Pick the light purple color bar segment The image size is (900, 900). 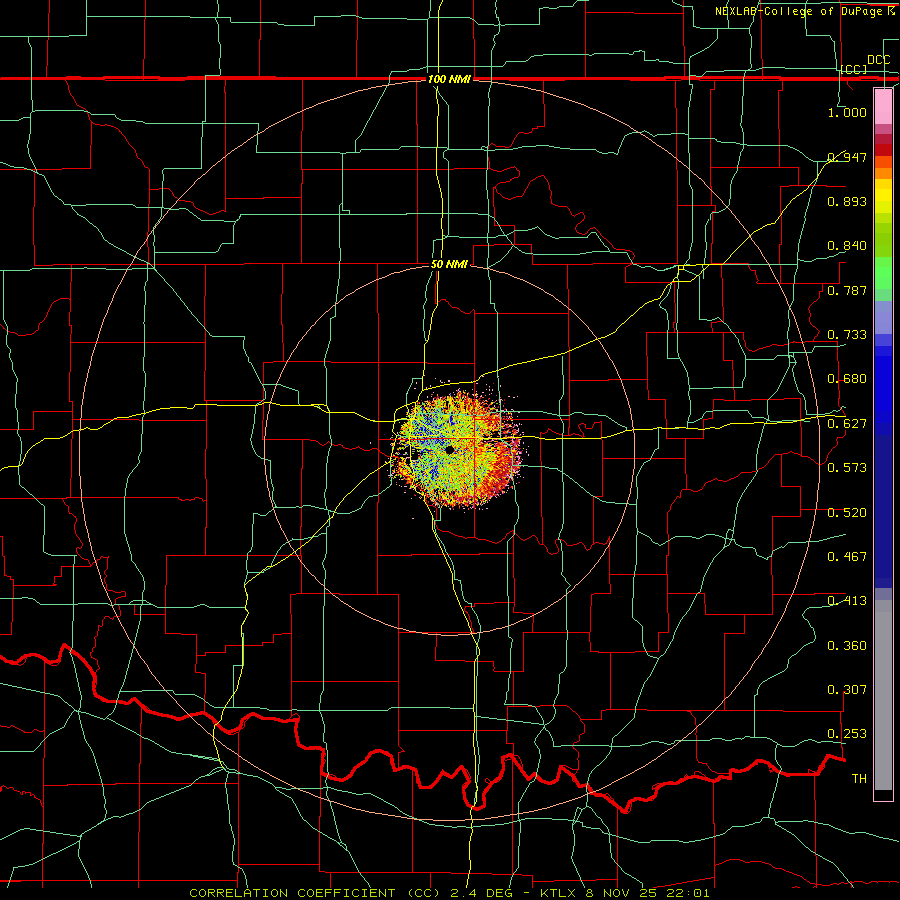[x=883, y=318]
